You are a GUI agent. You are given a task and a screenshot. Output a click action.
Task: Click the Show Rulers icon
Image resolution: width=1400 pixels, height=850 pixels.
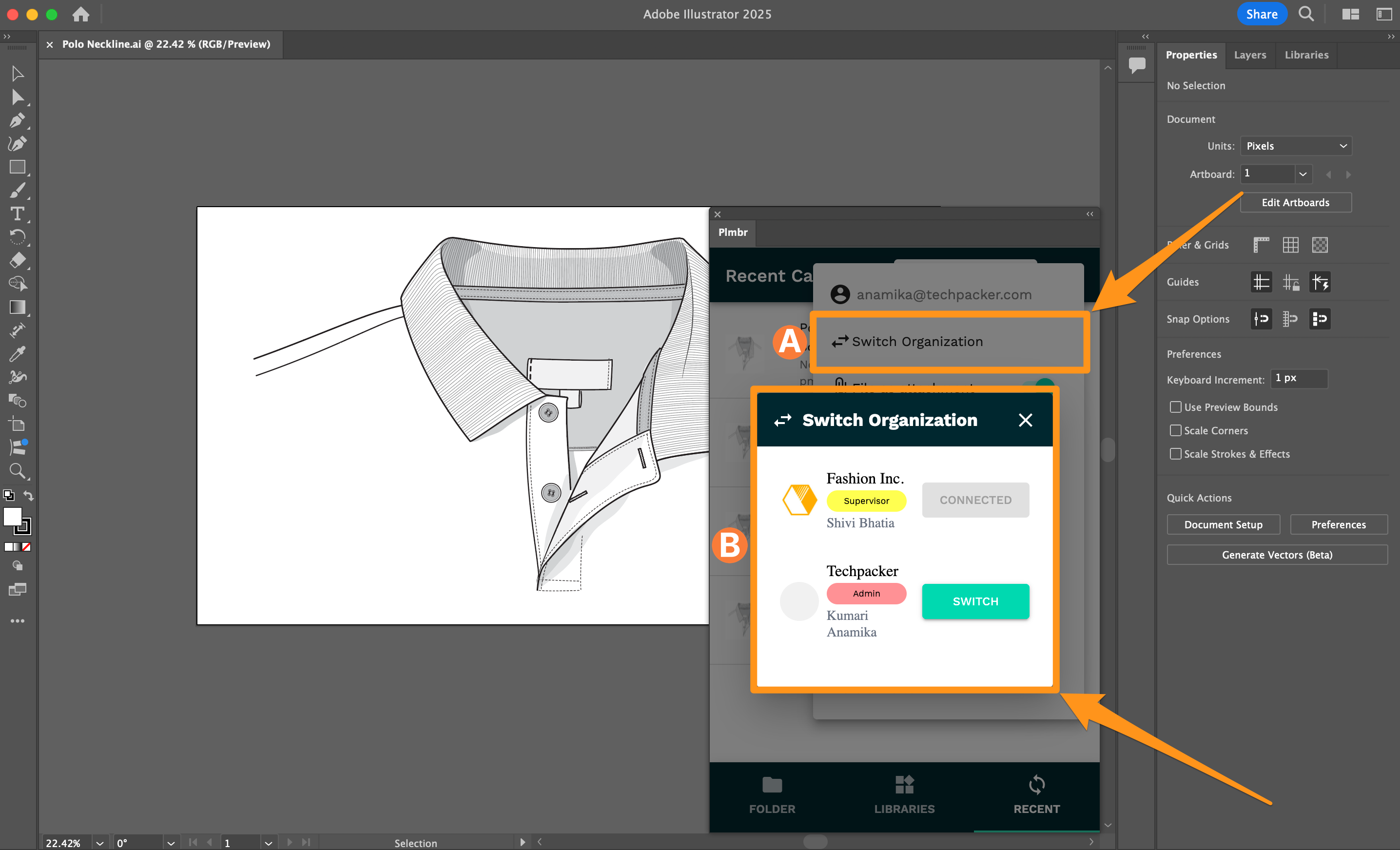tap(1261, 245)
